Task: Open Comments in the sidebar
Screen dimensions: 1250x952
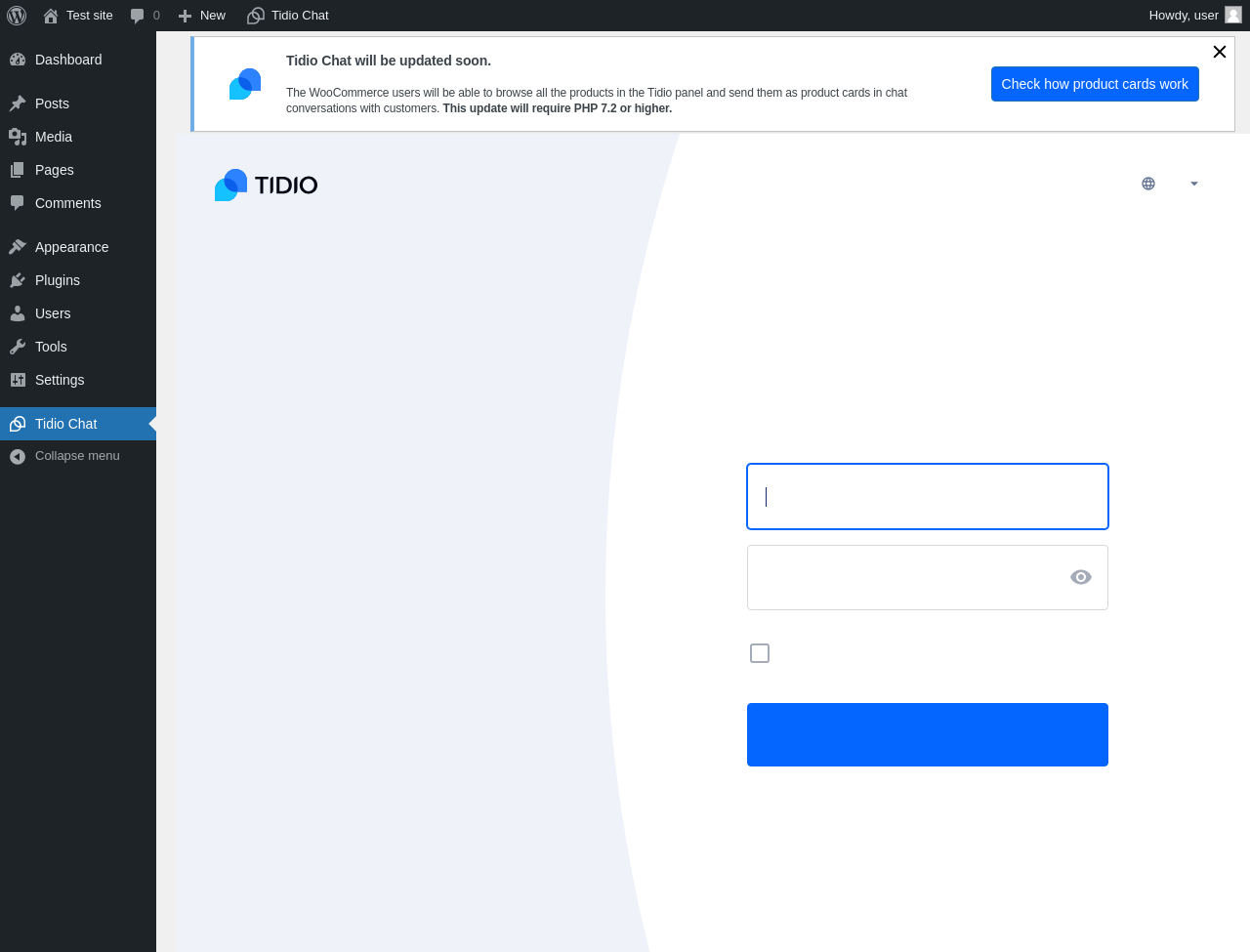Action: pyautogui.click(x=78, y=203)
